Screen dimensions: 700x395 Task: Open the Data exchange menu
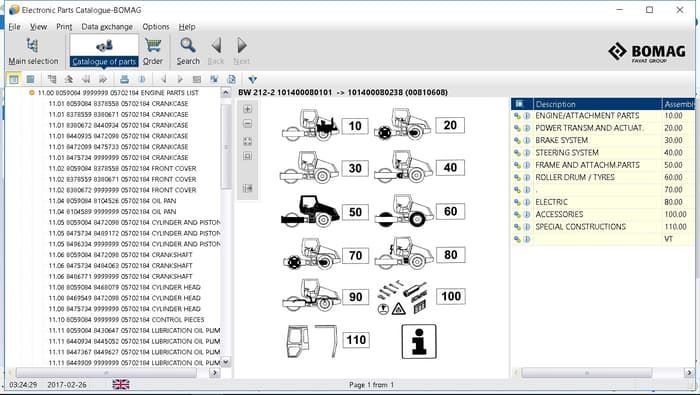(x=107, y=27)
